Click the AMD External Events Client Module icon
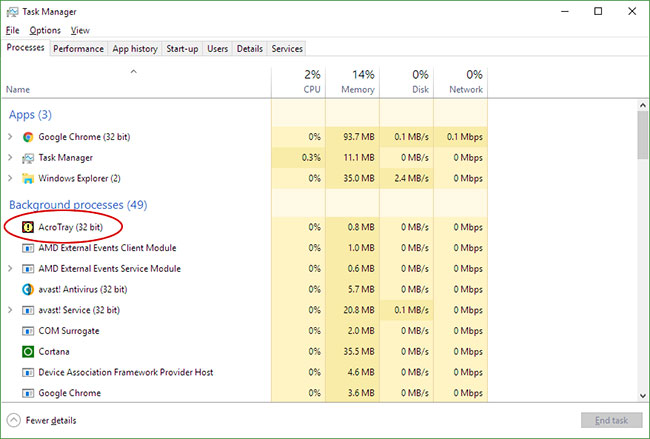 click(28, 248)
